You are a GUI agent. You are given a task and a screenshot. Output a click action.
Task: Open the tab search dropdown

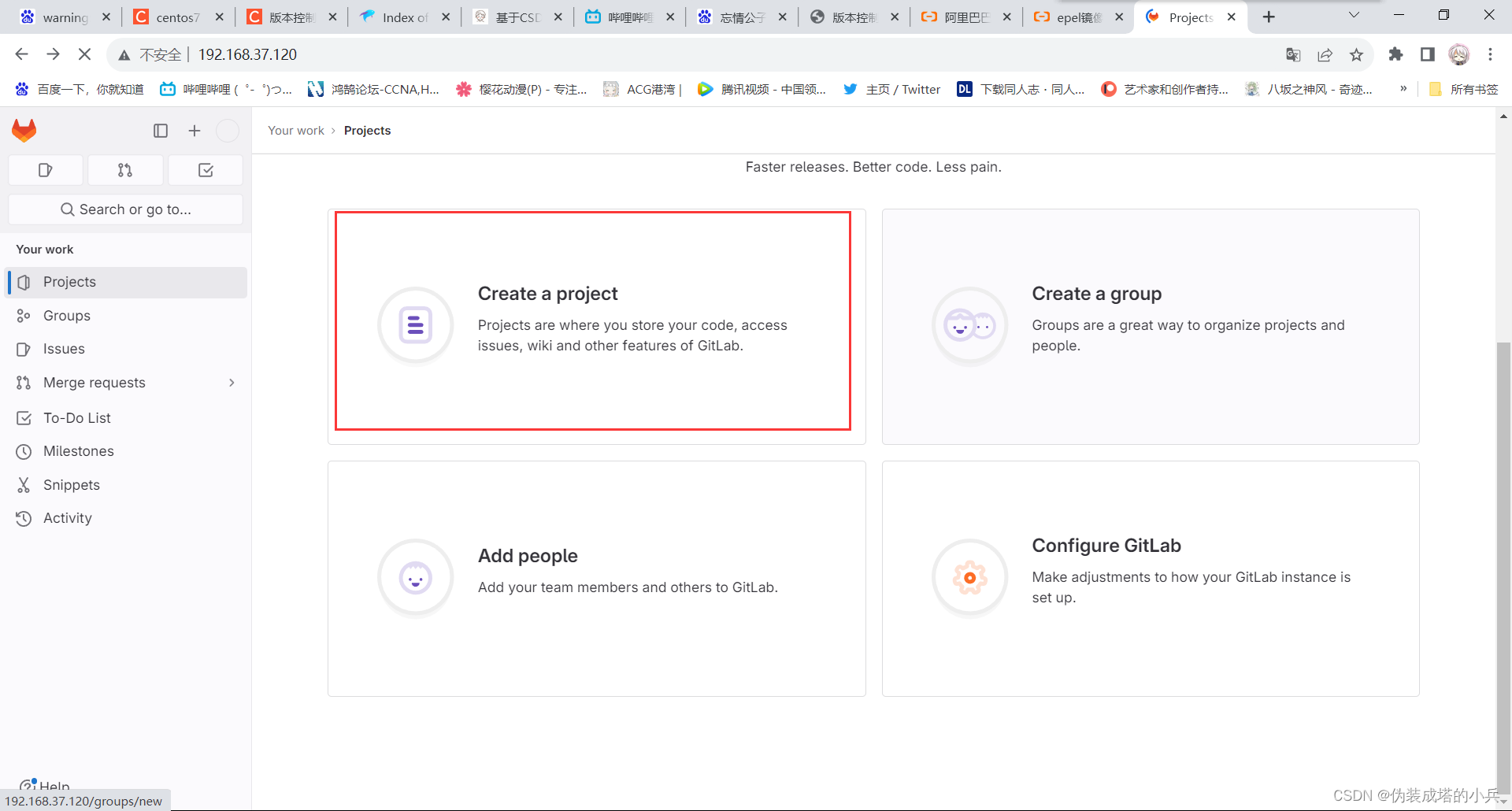(x=1354, y=15)
